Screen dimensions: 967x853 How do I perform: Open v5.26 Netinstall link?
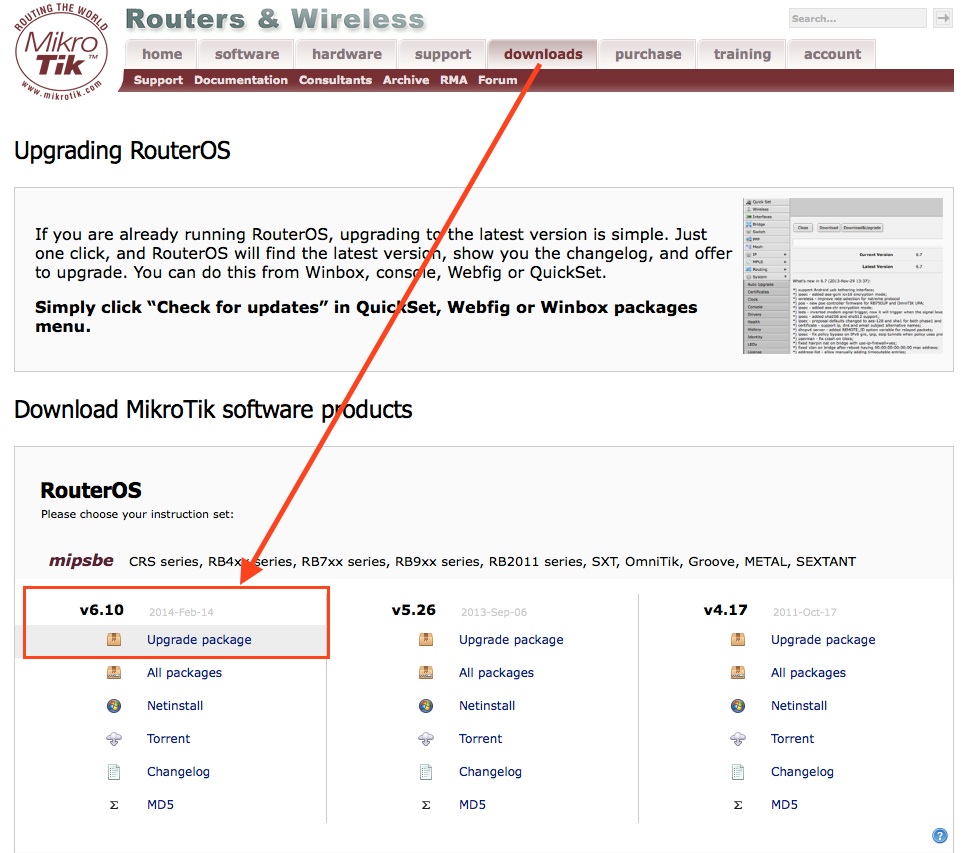coord(487,706)
